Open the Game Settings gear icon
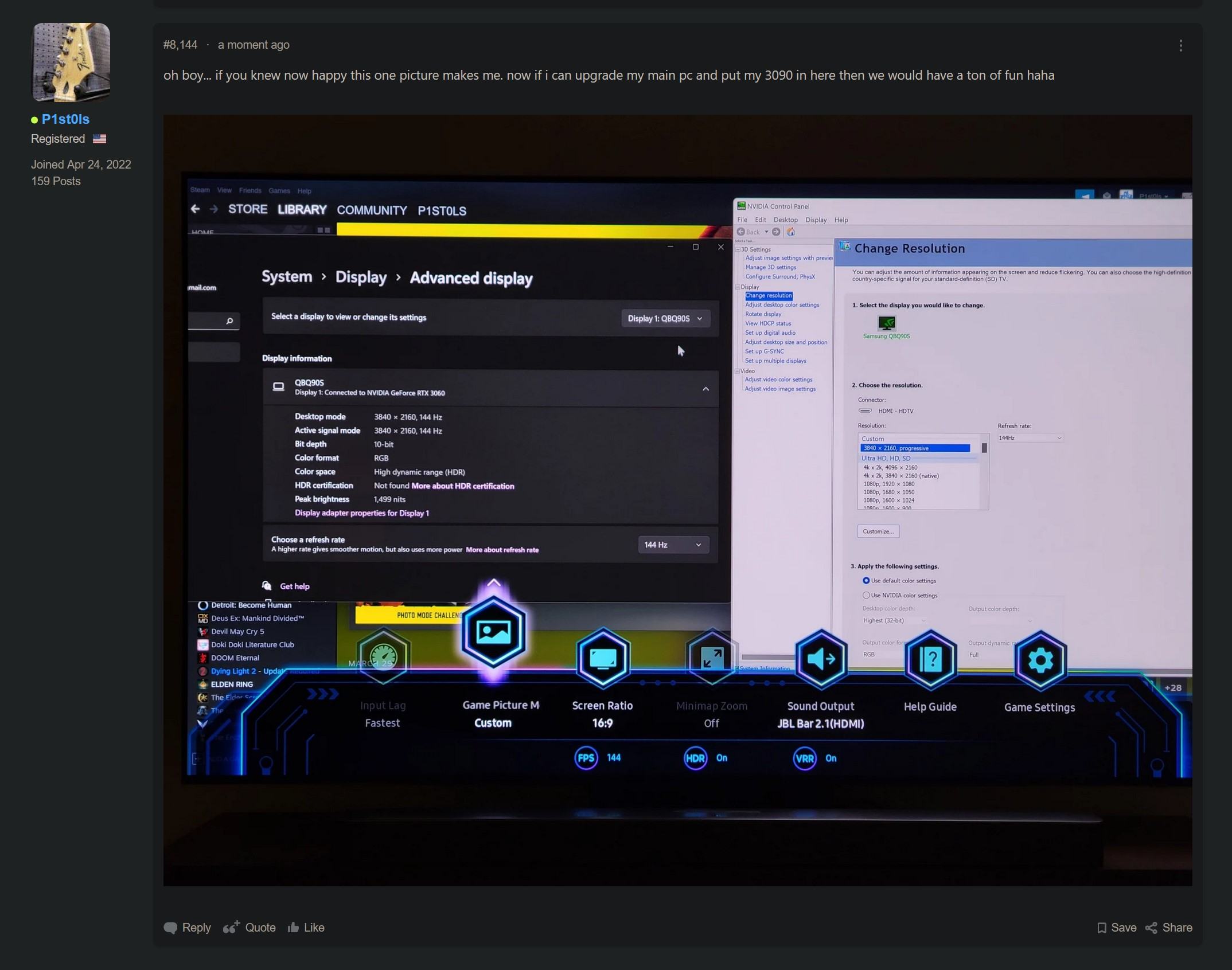The width and height of the screenshot is (1232, 970). click(x=1040, y=660)
